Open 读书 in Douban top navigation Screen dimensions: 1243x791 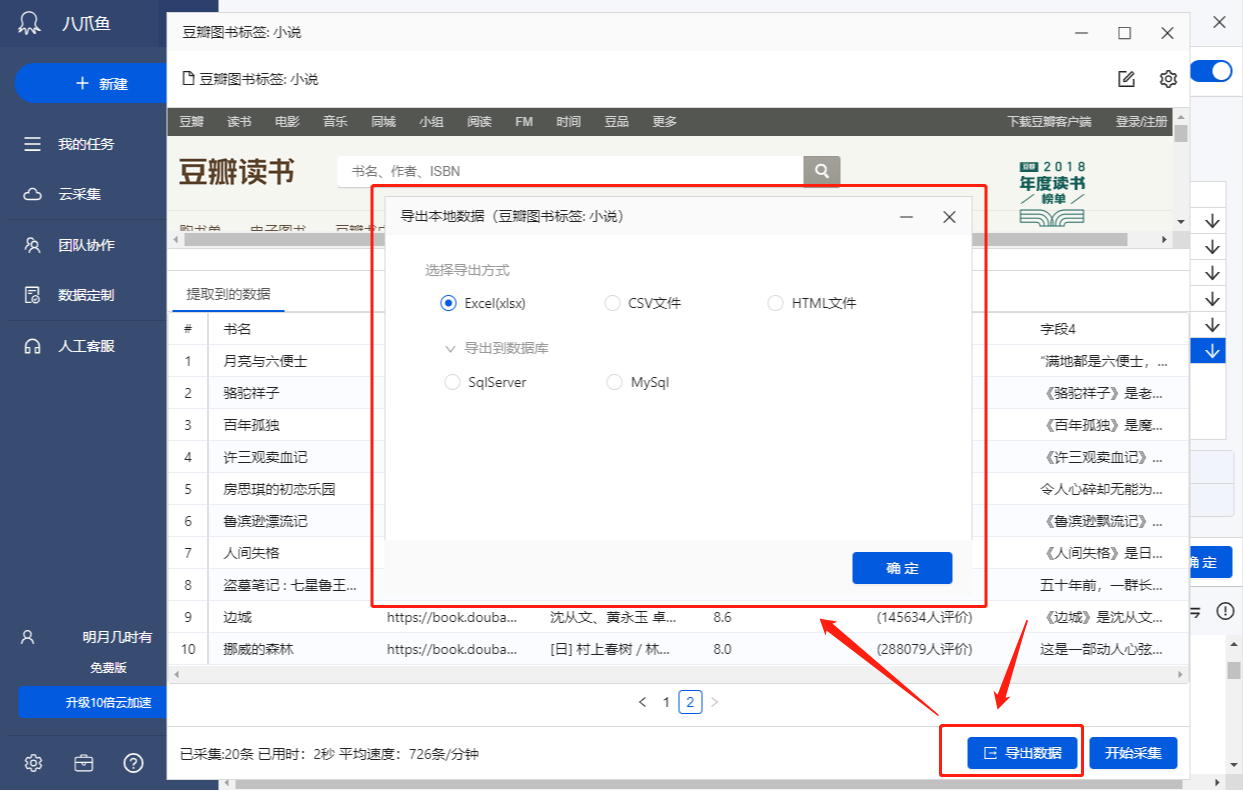click(x=239, y=122)
